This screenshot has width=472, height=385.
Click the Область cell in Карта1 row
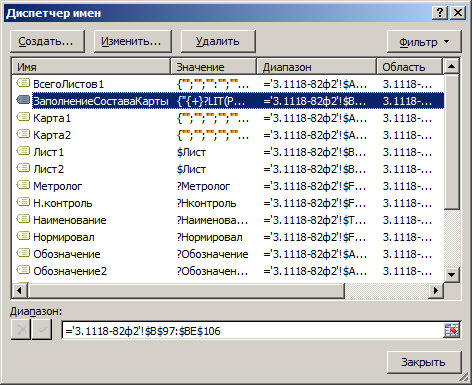[407, 118]
